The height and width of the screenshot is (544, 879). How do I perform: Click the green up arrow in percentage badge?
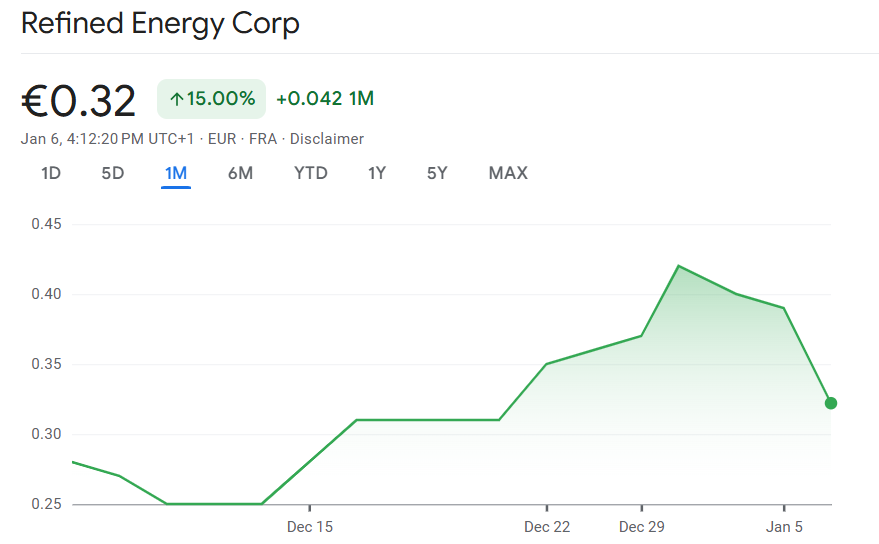point(177,99)
